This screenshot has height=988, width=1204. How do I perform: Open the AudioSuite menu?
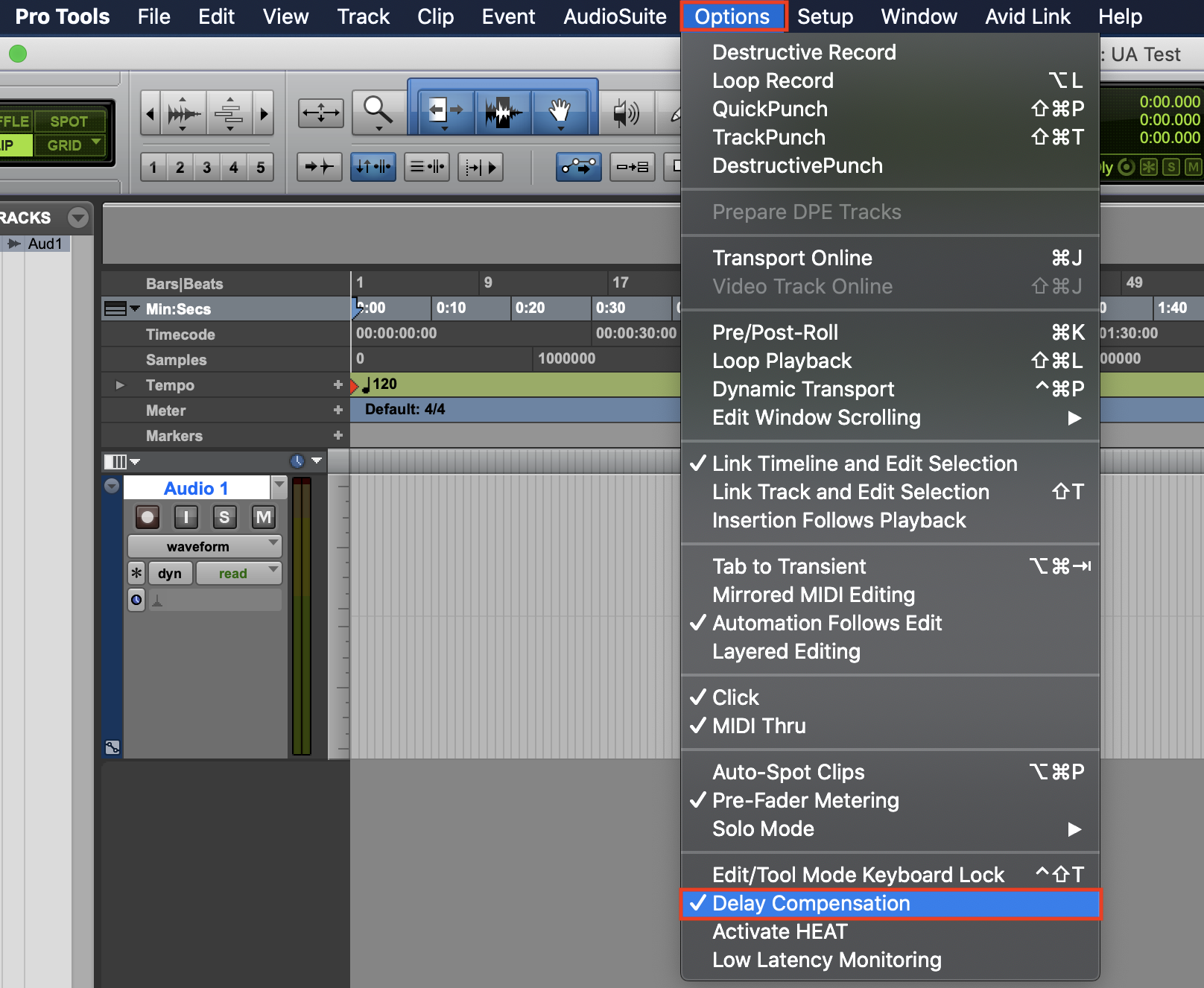(x=615, y=16)
